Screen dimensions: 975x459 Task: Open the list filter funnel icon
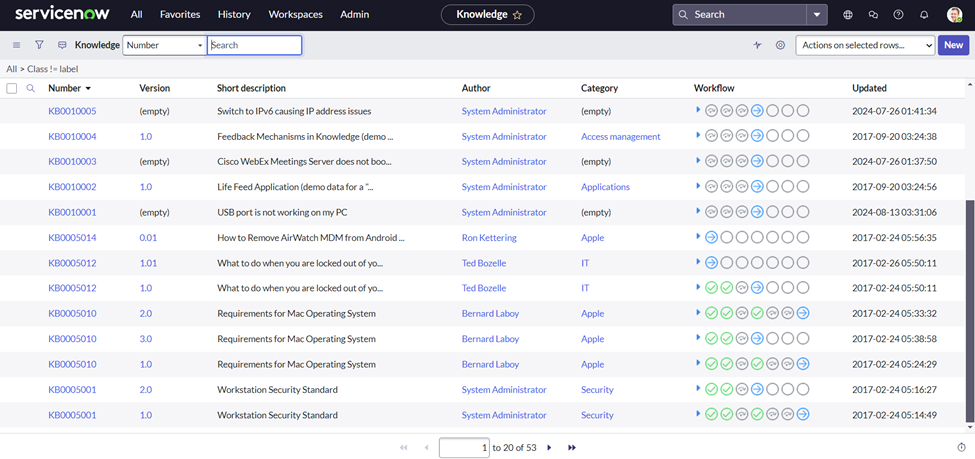[x=39, y=45]
